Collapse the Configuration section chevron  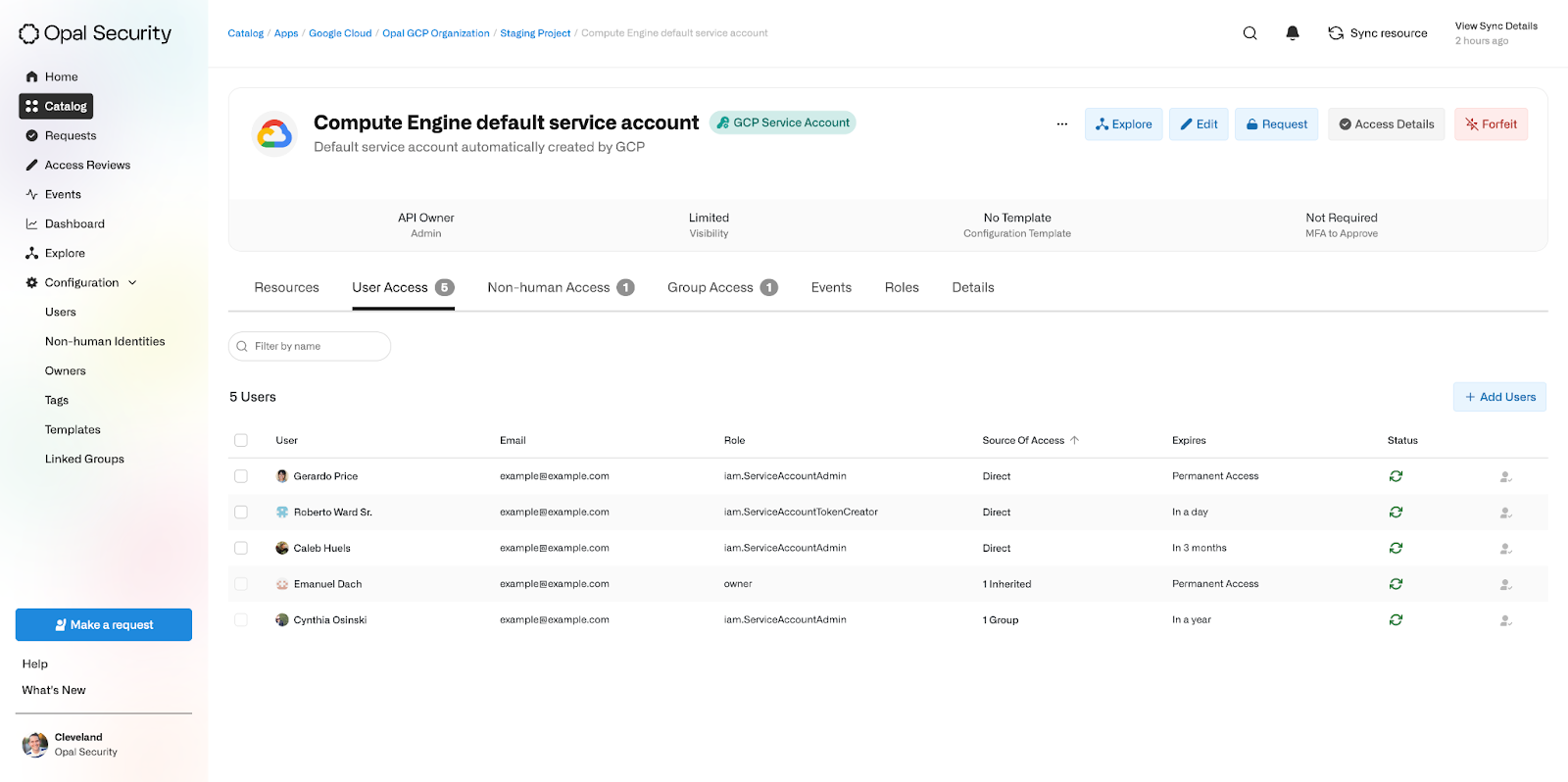tap(132, 283)
